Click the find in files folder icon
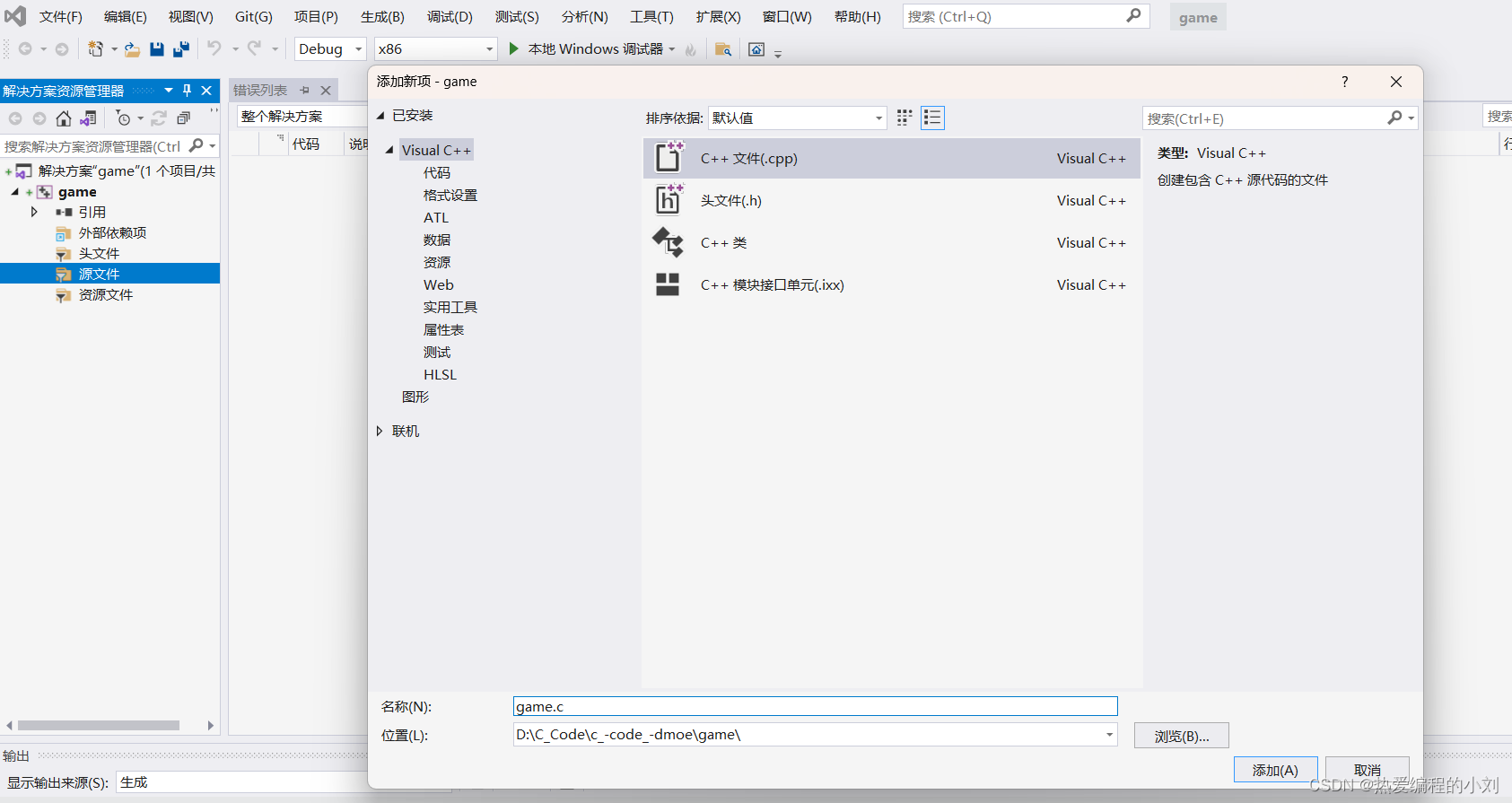The width and height of the screenshot is (1512, 803). pos(723,49)
